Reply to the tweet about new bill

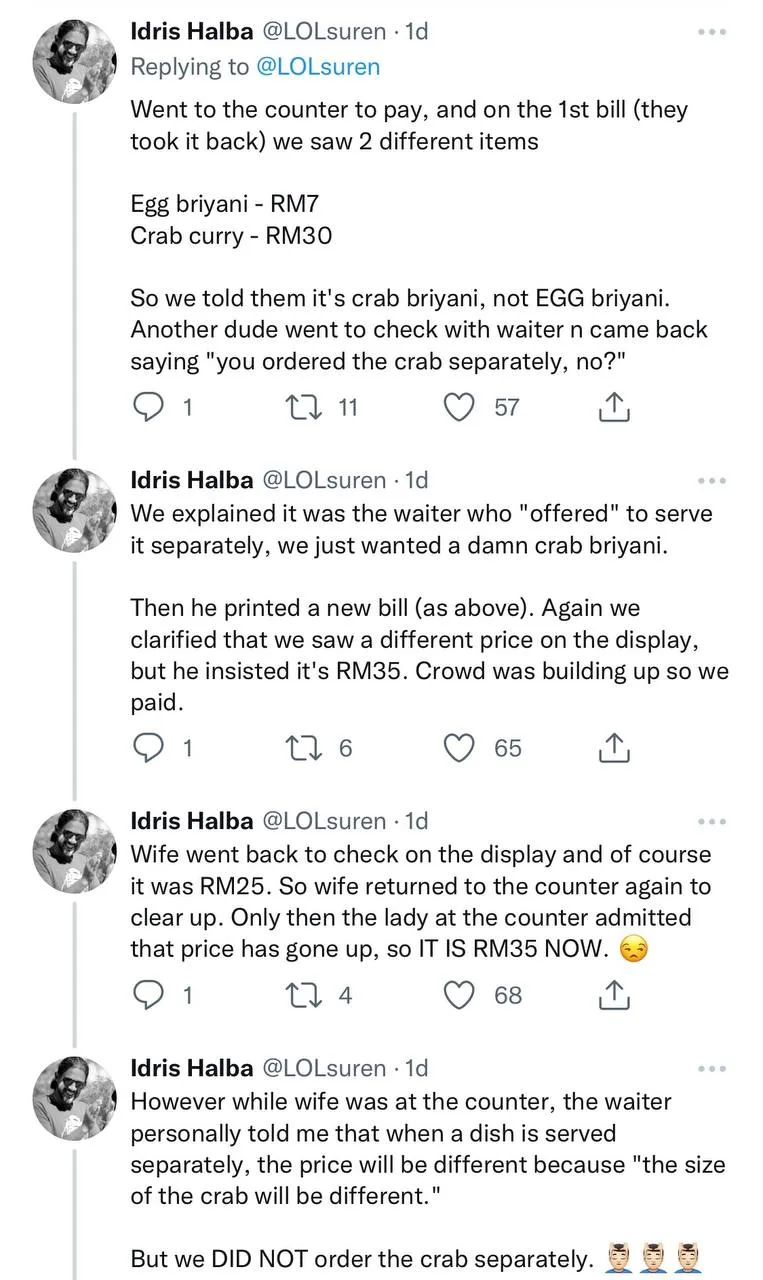(149, 748)
